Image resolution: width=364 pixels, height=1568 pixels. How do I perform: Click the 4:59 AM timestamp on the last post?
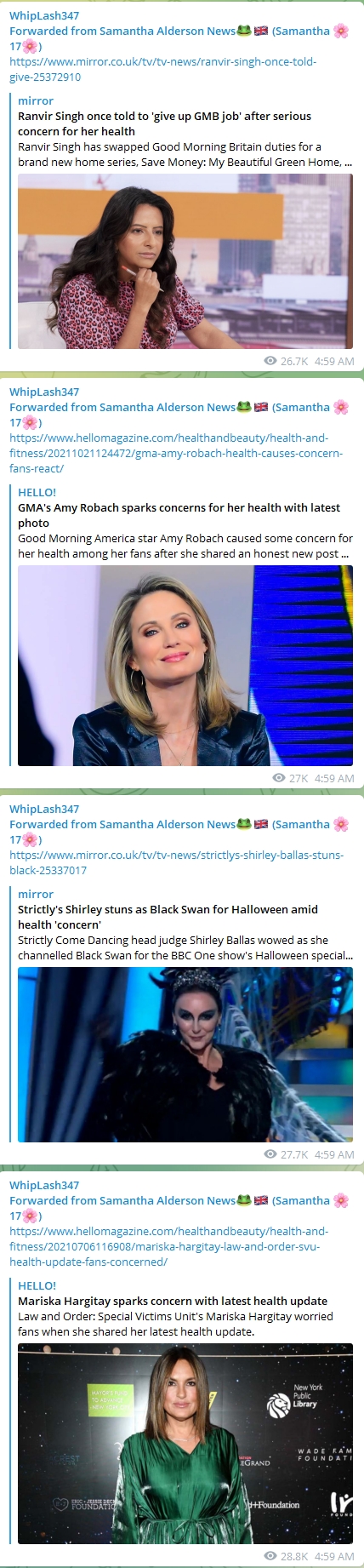(334, 1556)
